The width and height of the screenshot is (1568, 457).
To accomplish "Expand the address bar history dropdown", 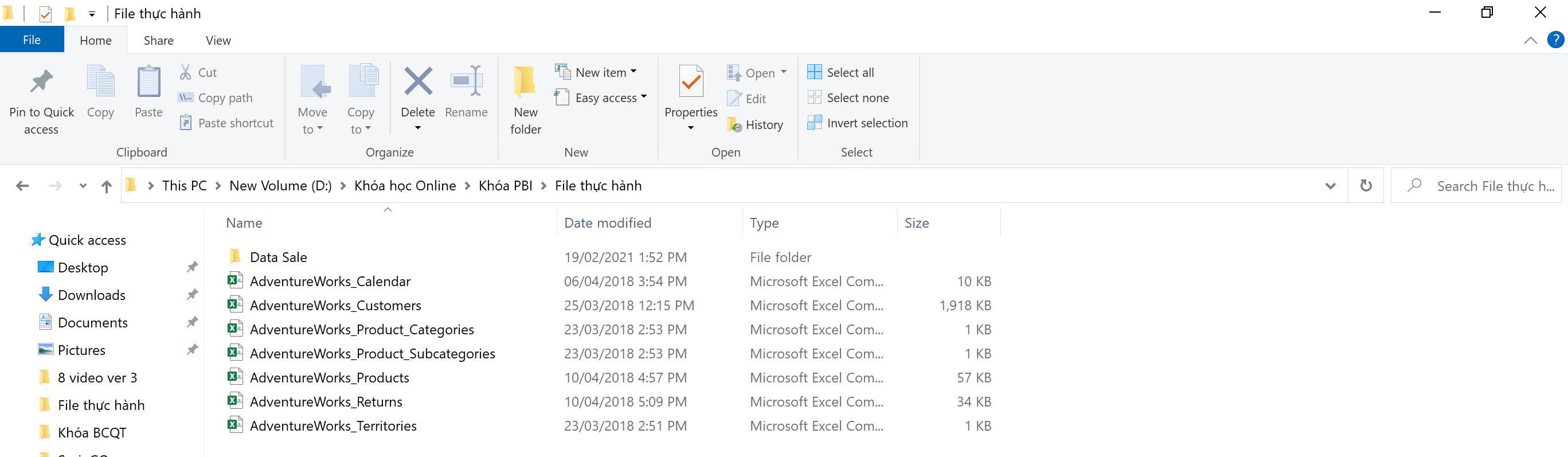I will click(x=1331, y=186).
